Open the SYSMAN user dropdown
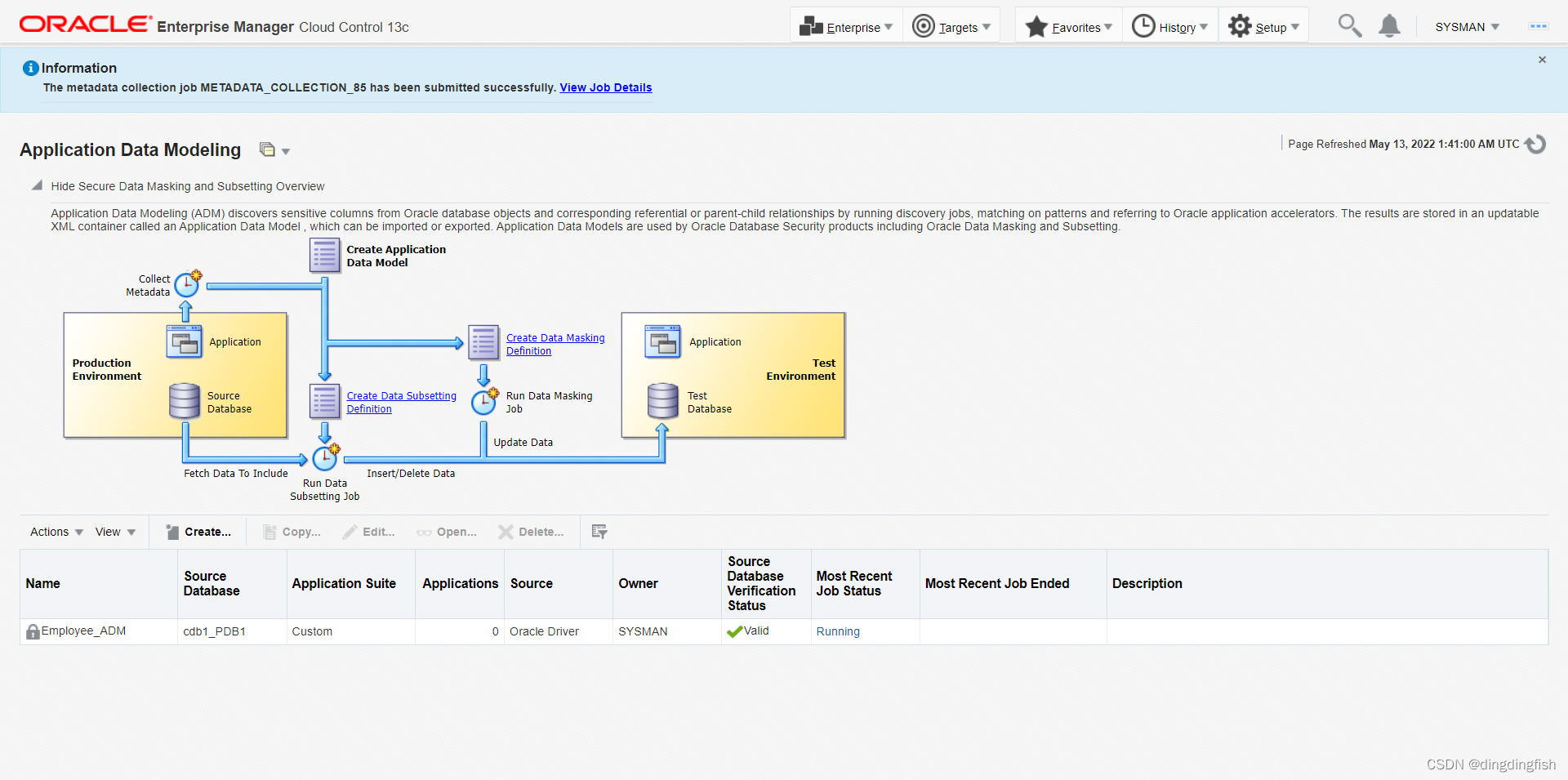Viewport: 1568px width, 780px height. (x=1467, y=27)
